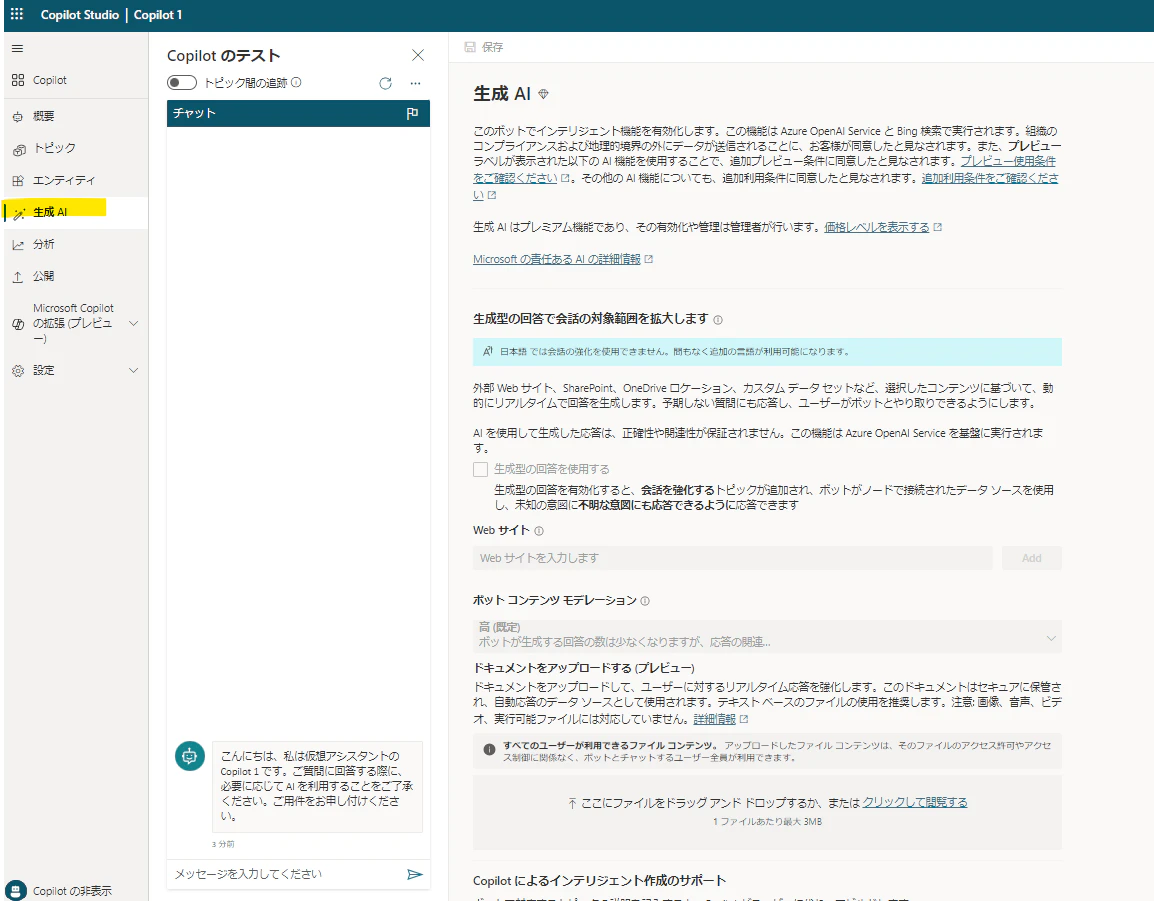
Task: Click クリックして閲覧する upload link
Action: coord(915,802)
